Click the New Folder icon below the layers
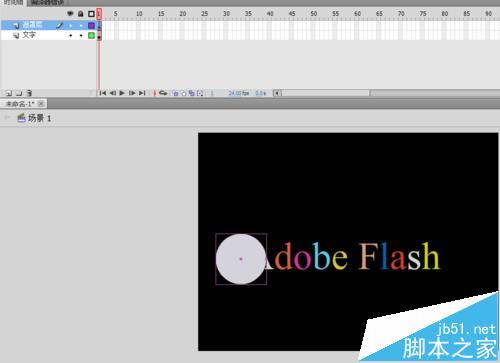 [x=19, y=93]
